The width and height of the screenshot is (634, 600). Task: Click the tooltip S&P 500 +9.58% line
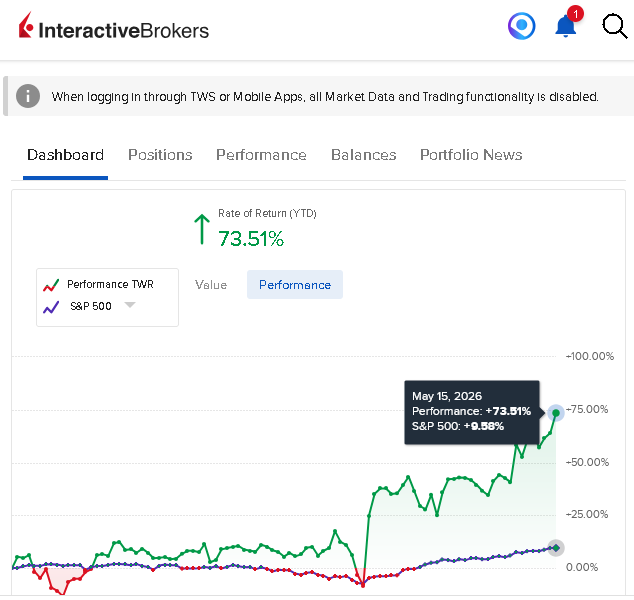458,426
